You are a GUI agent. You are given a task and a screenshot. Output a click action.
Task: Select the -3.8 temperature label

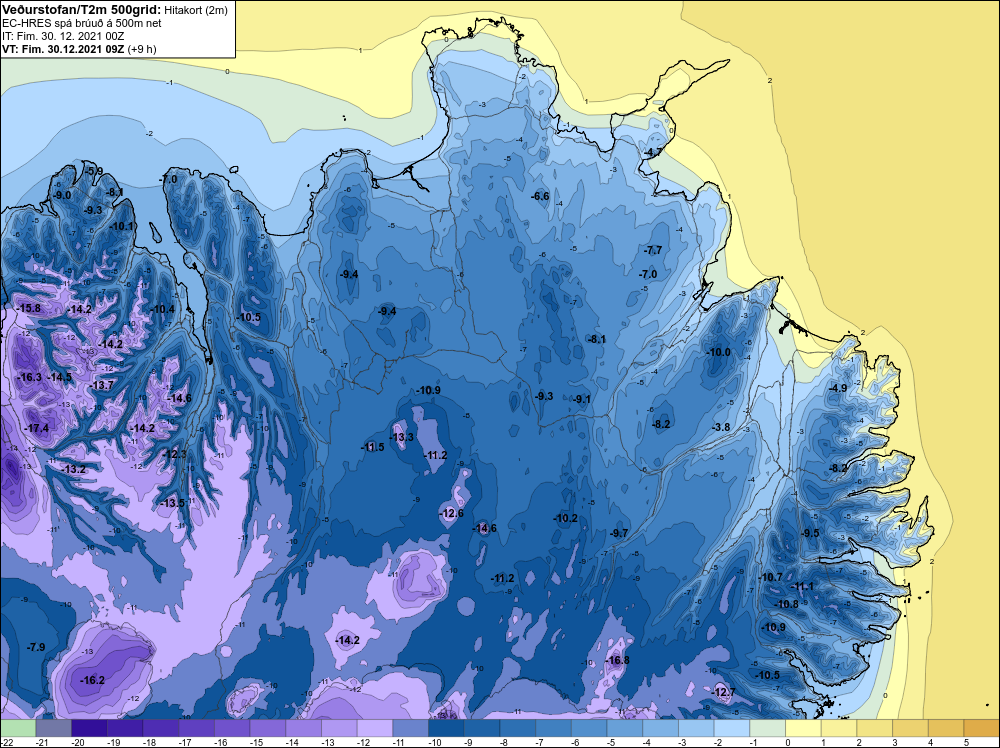tap(721, 427)
